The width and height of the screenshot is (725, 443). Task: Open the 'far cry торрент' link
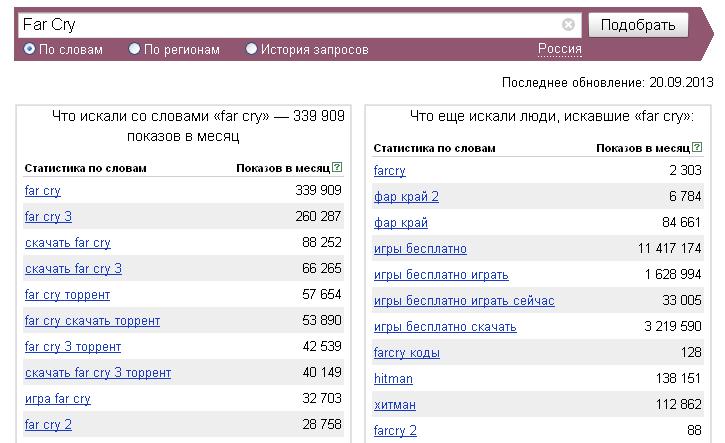click(67, 295)
